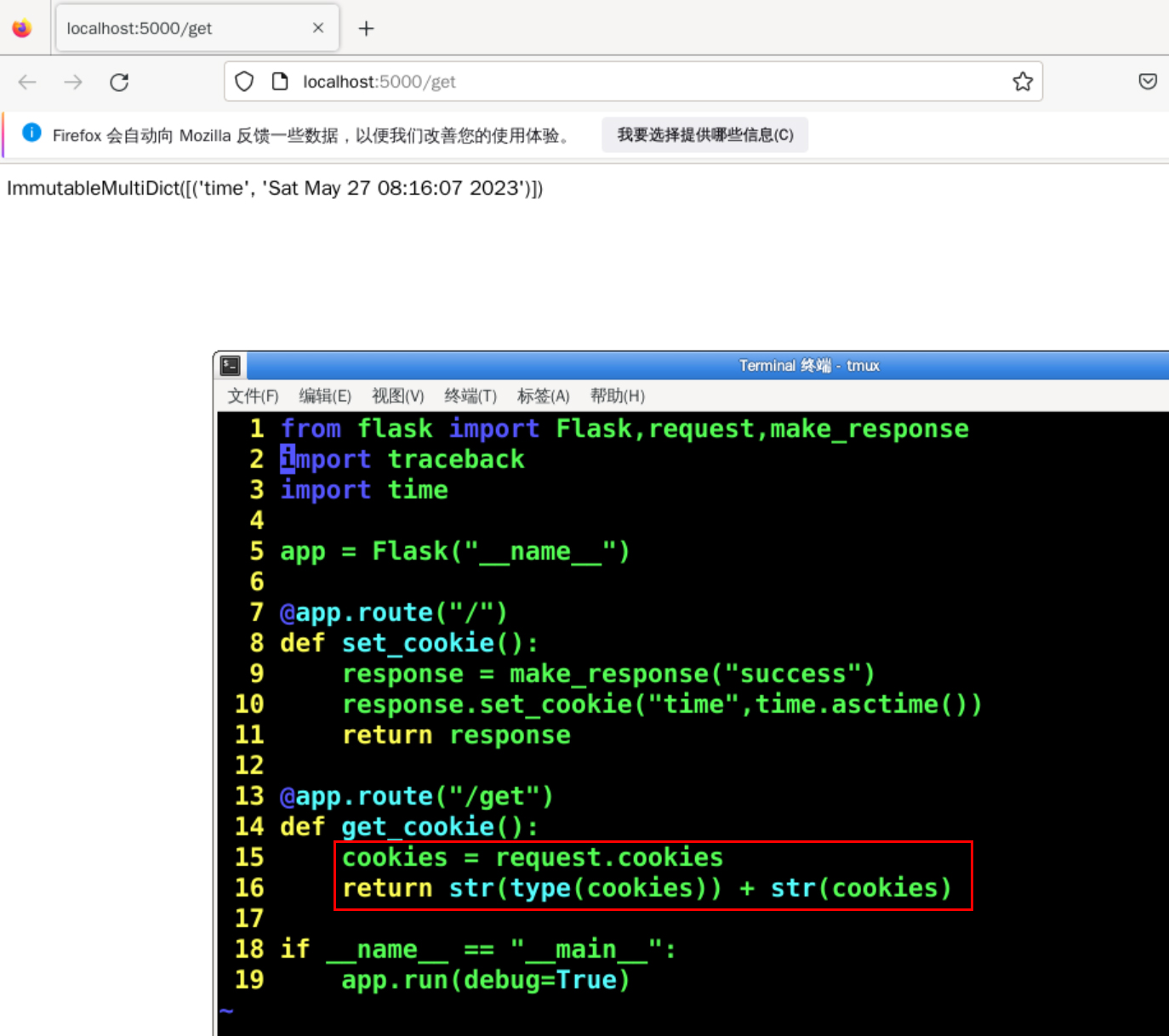Click 'if __name__' line 18
The image size is (1169, 1036).
[x=478, y=949]
